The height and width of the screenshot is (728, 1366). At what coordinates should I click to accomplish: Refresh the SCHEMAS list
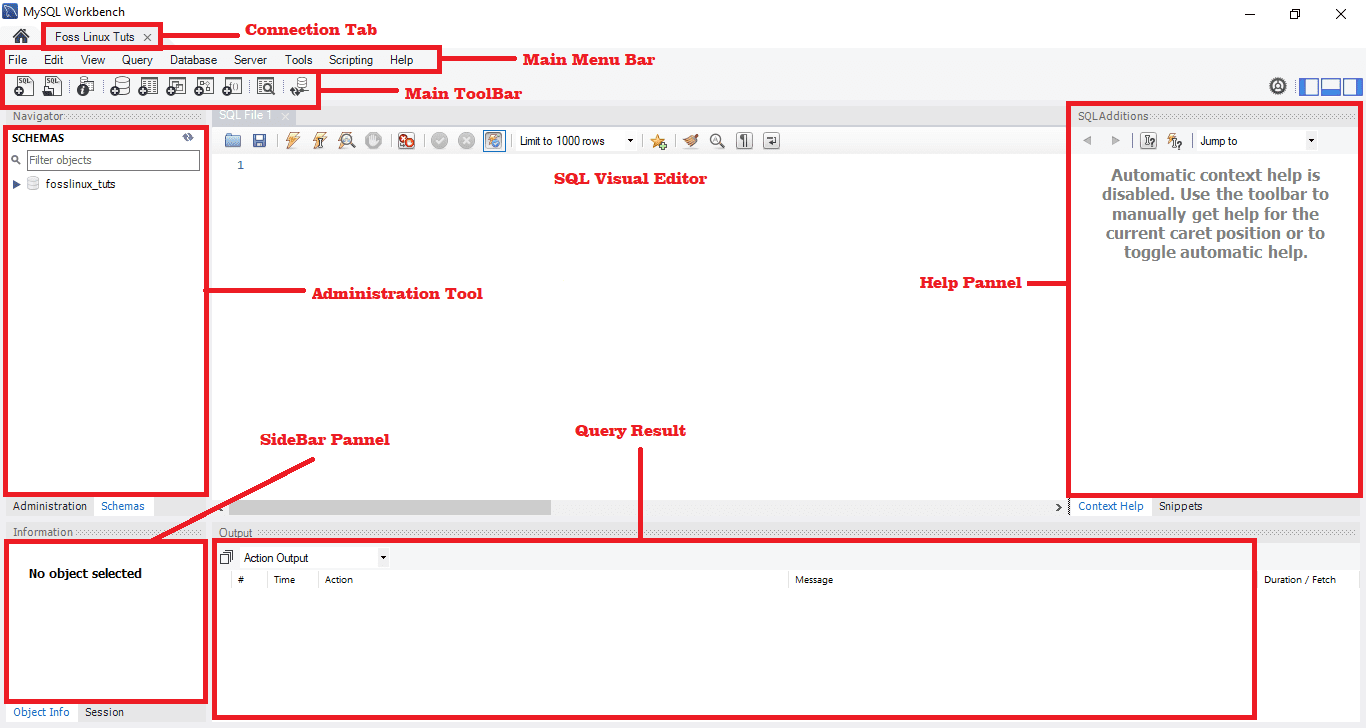(x=188, y=138)
